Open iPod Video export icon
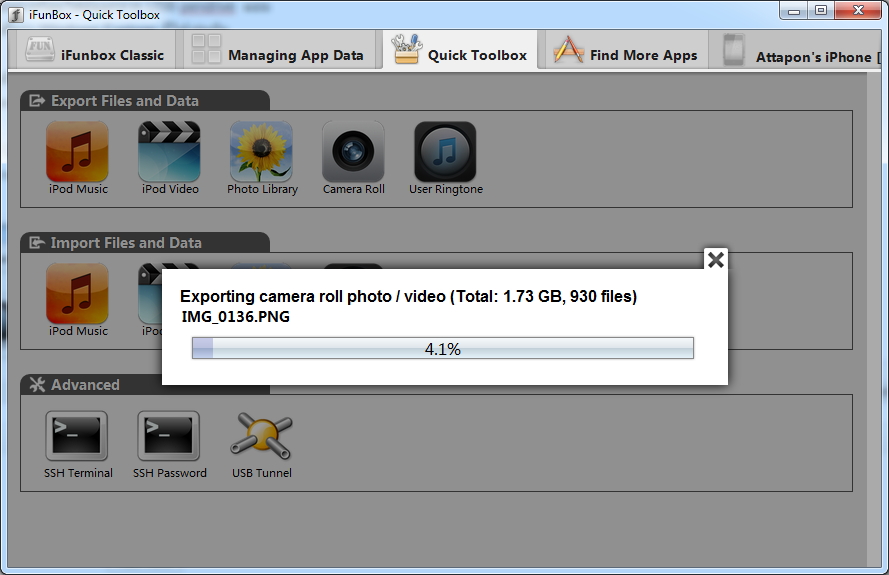This screenshot has width=889, height=575. click(170, 152)
